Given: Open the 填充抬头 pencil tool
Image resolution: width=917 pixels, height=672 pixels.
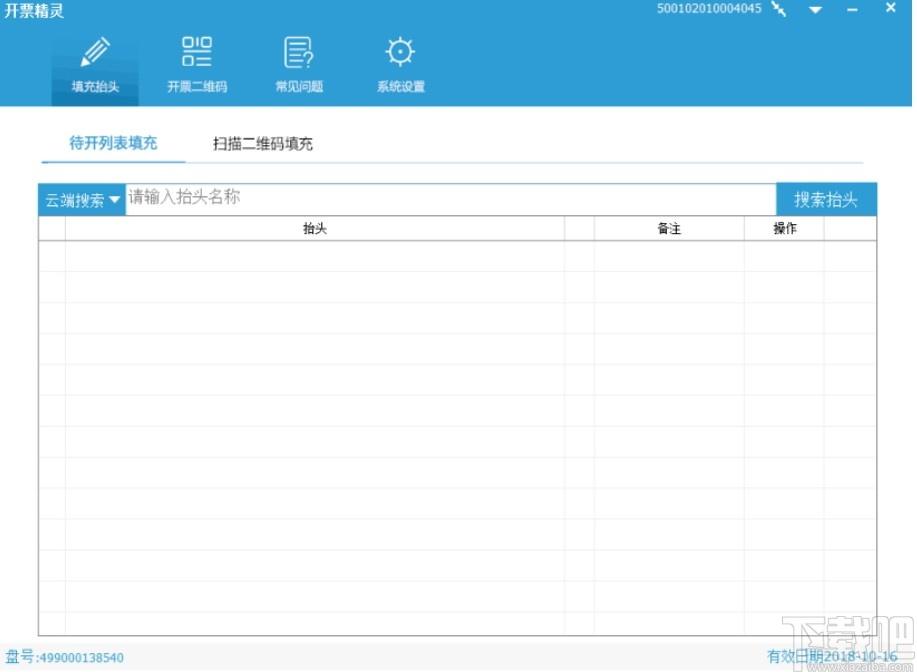Looking at the screenshot, I should coord(95,66).
